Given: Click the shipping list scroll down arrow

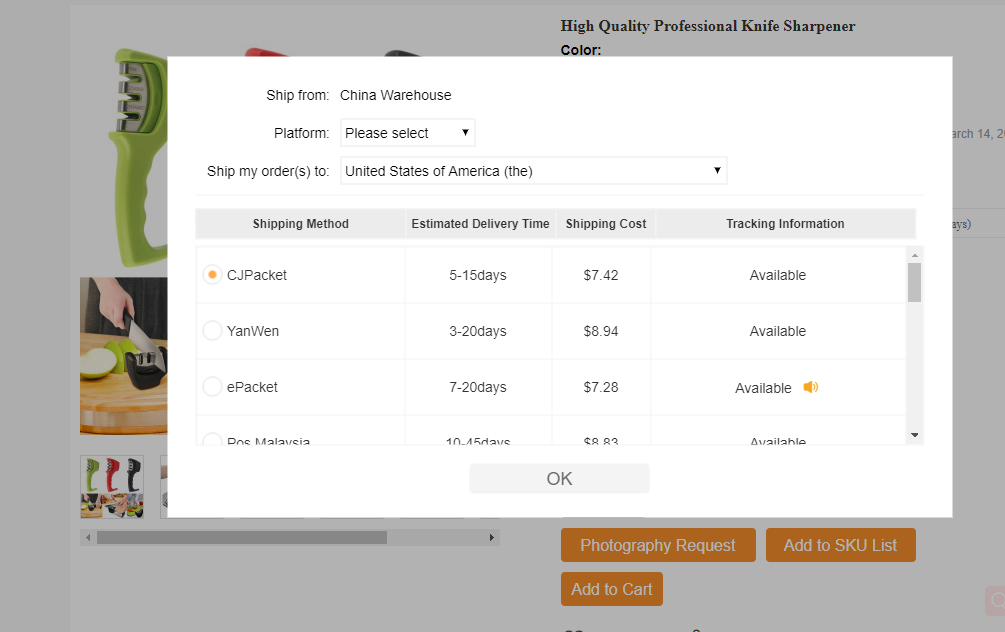Looking at the screenshot, I should click(914, 435).
